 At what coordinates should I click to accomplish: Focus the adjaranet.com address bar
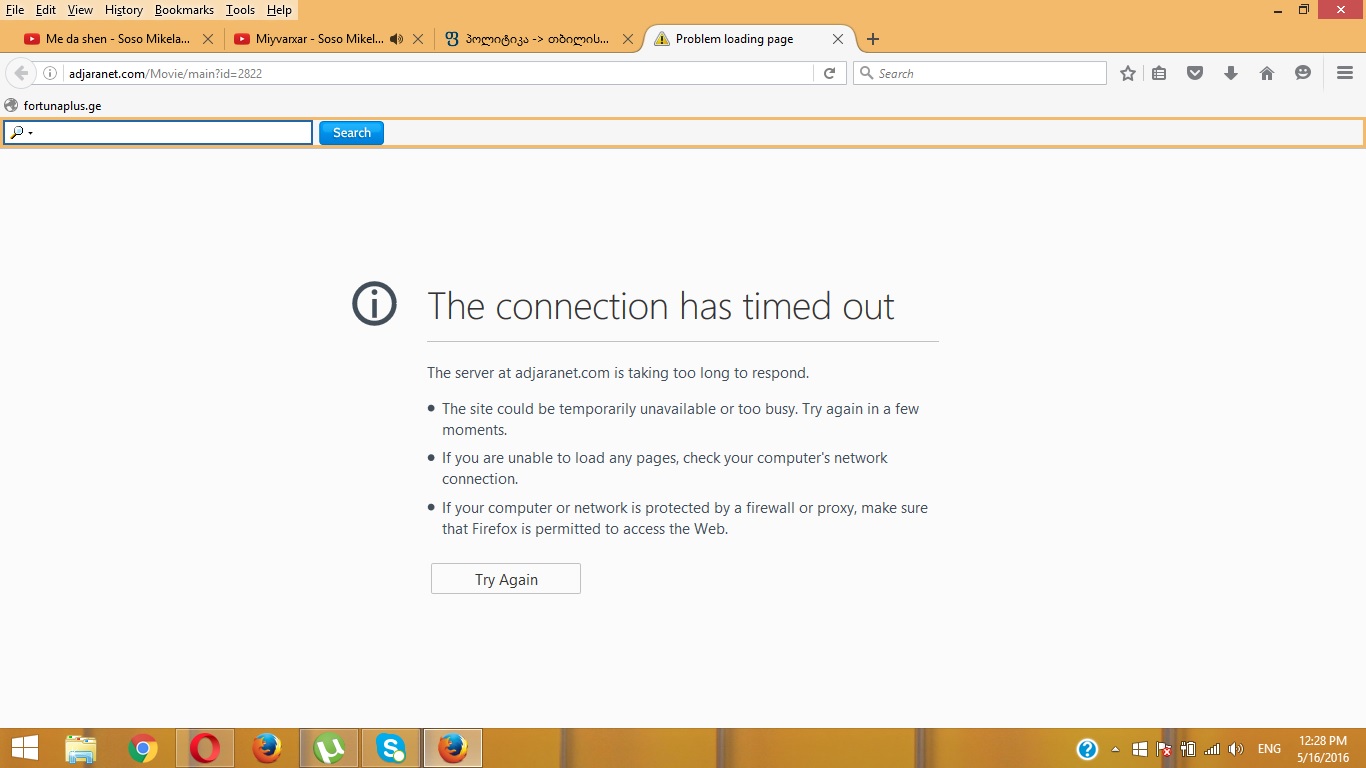(x=438, y=73)
